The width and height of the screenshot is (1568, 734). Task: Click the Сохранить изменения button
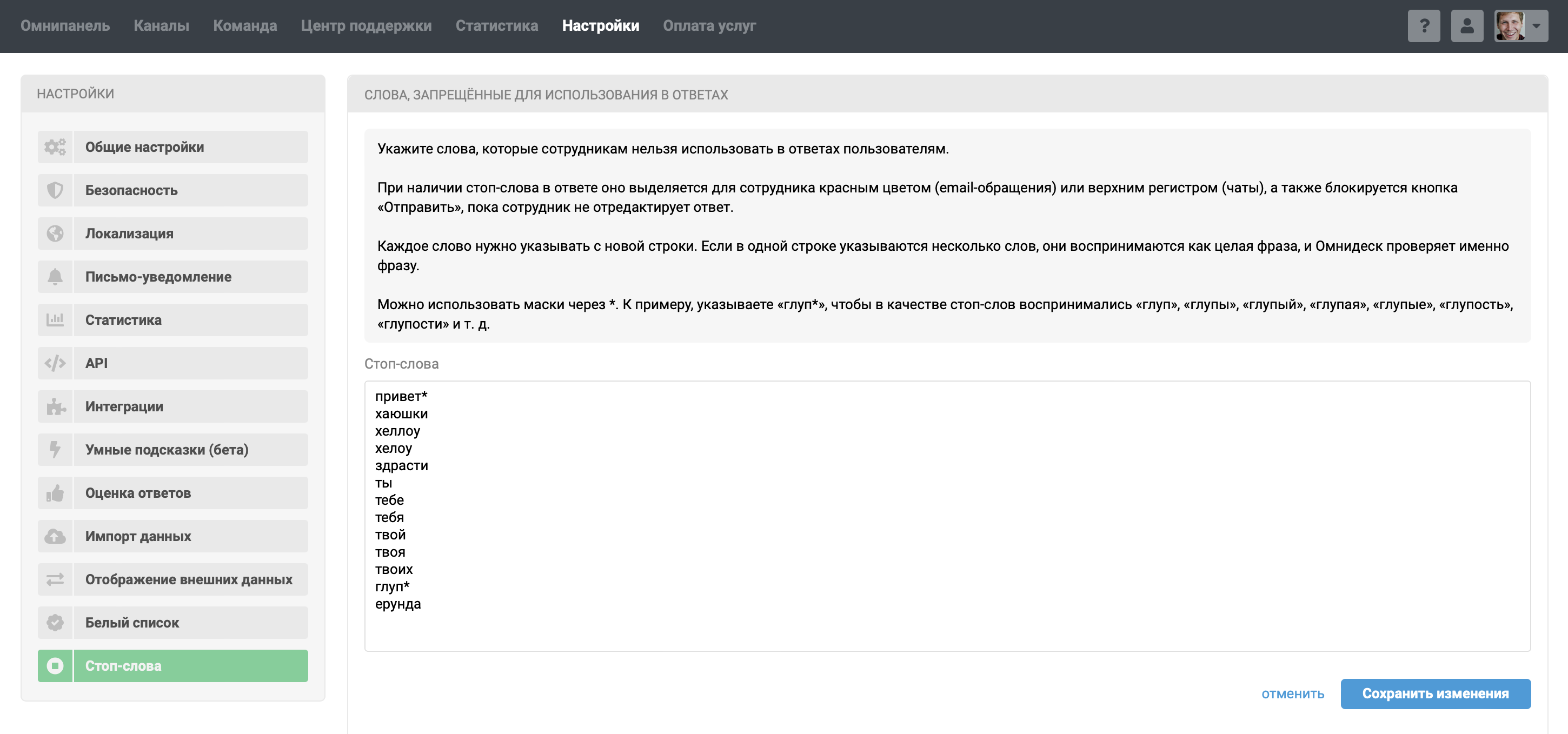click(x=1436, y=693)
